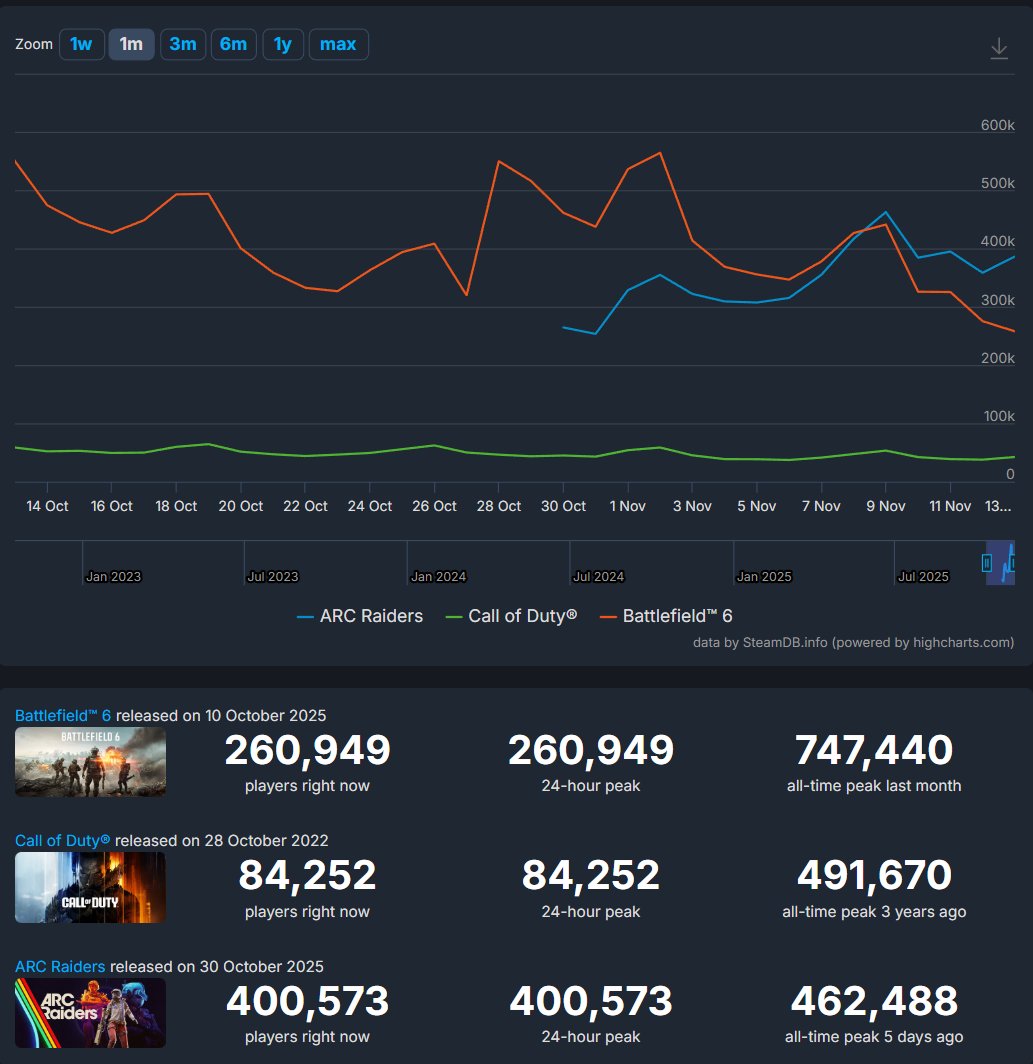Click Call of Duty all-time peak 491,670
This screenshot has width=1033, height=1064.
(874, 875)
